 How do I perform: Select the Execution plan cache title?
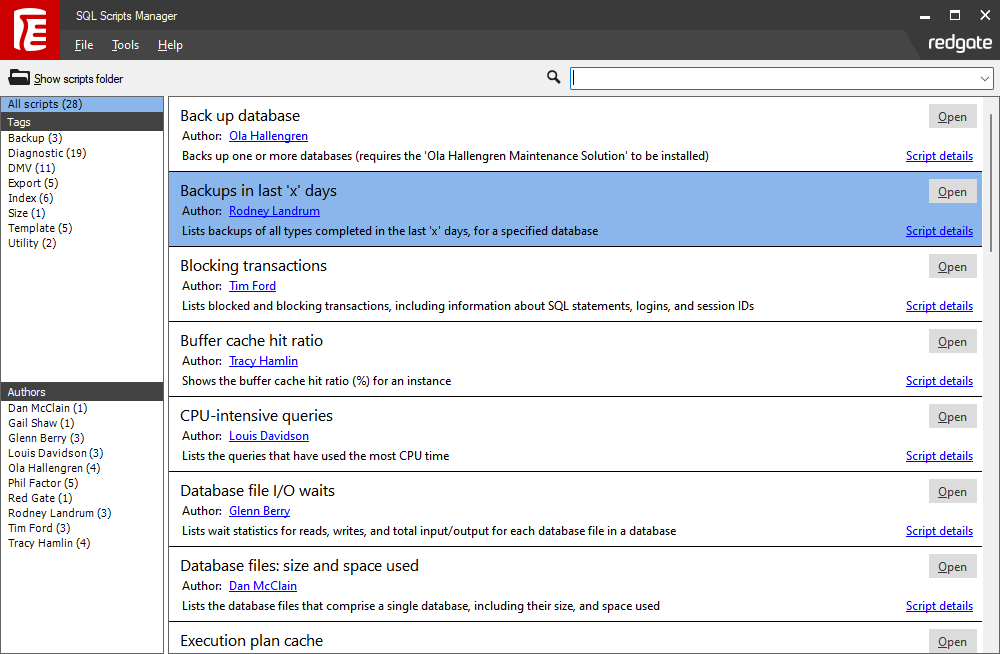tap(251, 641)
